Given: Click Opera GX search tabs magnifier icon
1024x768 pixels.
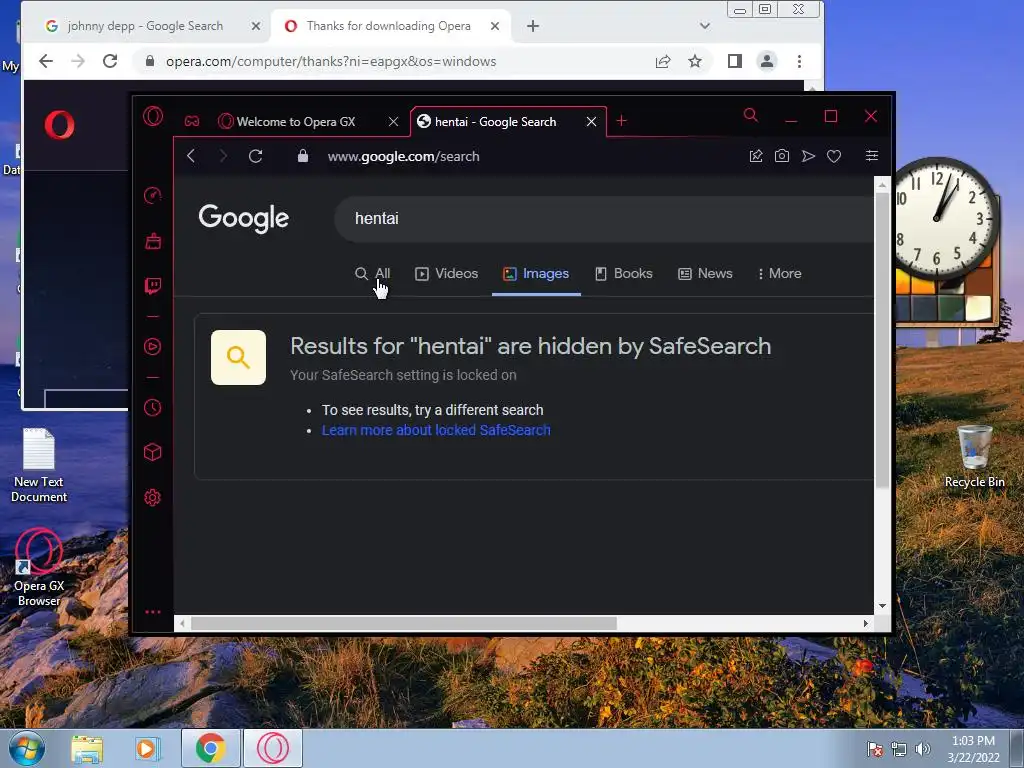Looking at the screenshot, I should pos(750,116).
